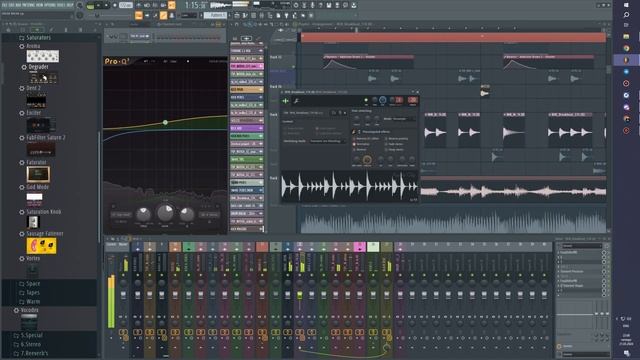Click the Stop button in the transport
640x360 pixels.
[107, 5]
